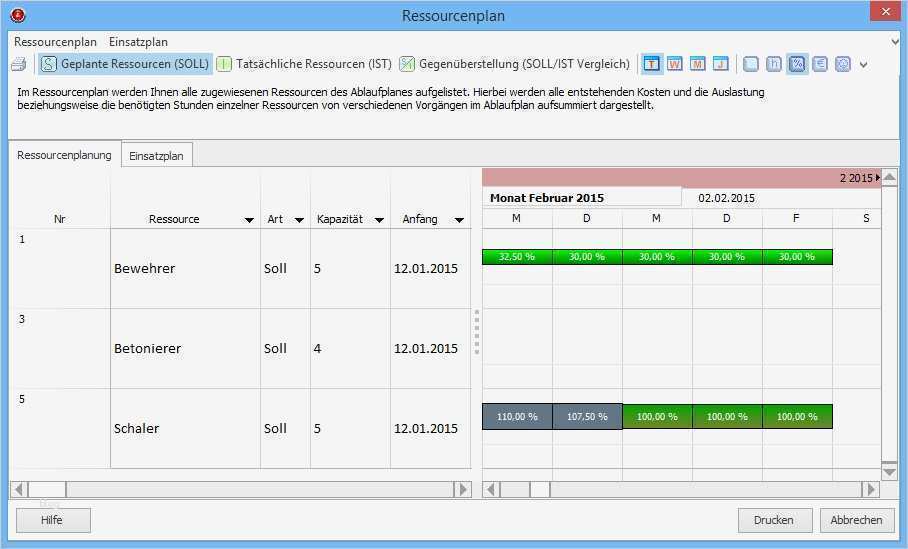Click the Abbrechen button
The image size is (908, 549).
tap(857, 520)
